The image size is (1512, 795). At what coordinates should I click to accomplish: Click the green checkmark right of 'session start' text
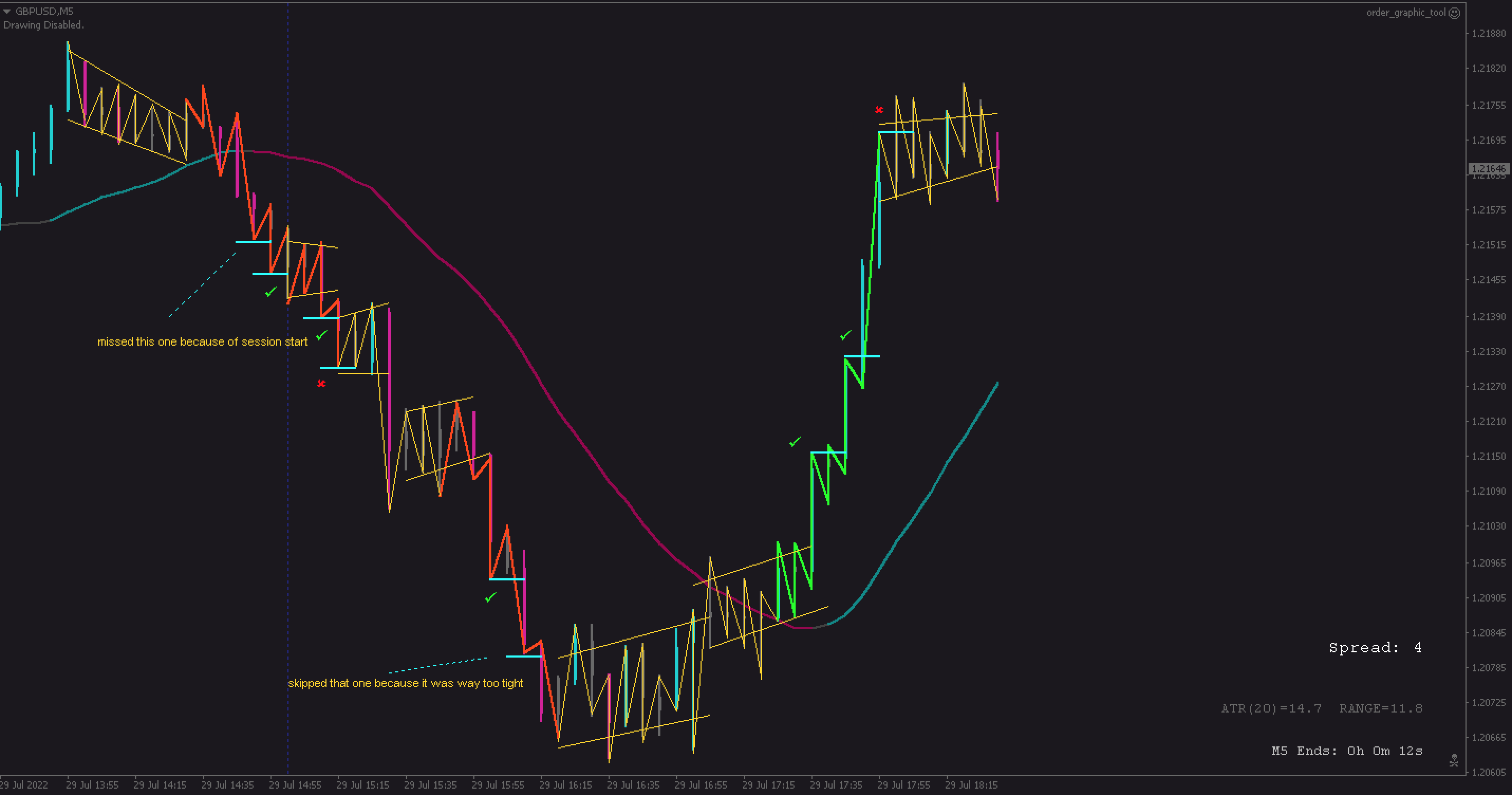point(322,335)
